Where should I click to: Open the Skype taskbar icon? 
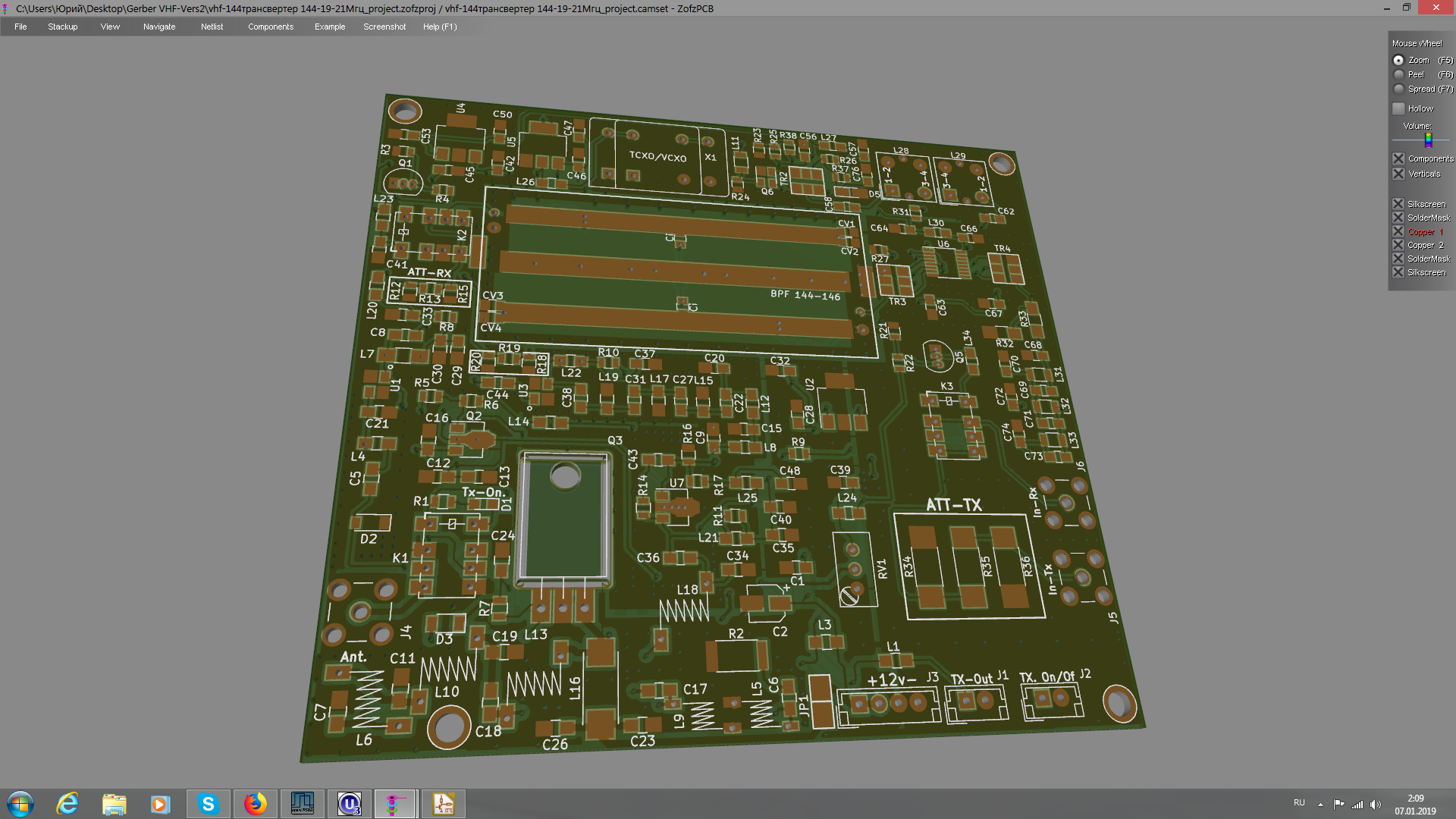pos(208,804)
